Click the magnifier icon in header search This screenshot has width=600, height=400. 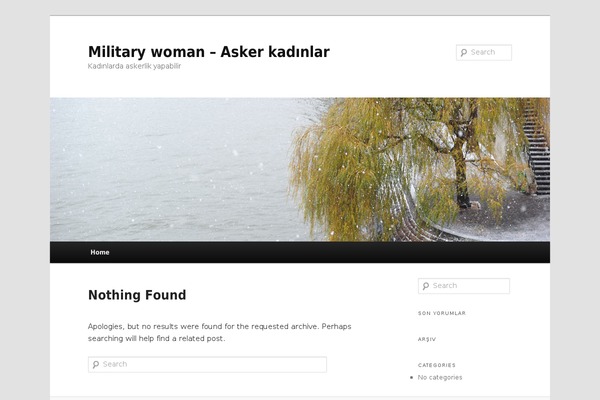(464, 52)
